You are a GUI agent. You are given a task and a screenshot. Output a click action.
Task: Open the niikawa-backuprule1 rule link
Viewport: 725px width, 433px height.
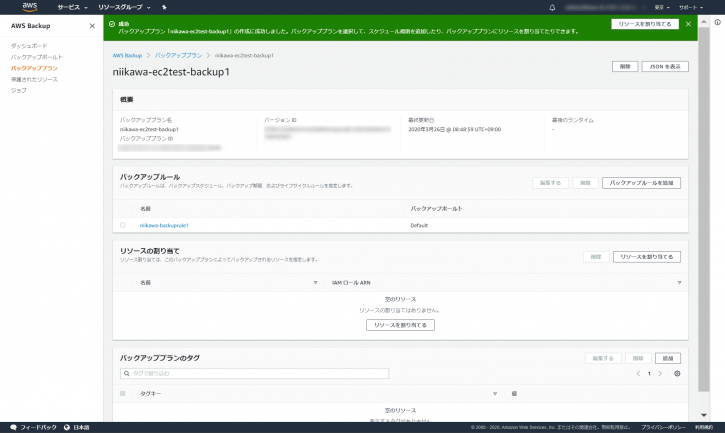(x=164, y=225)
